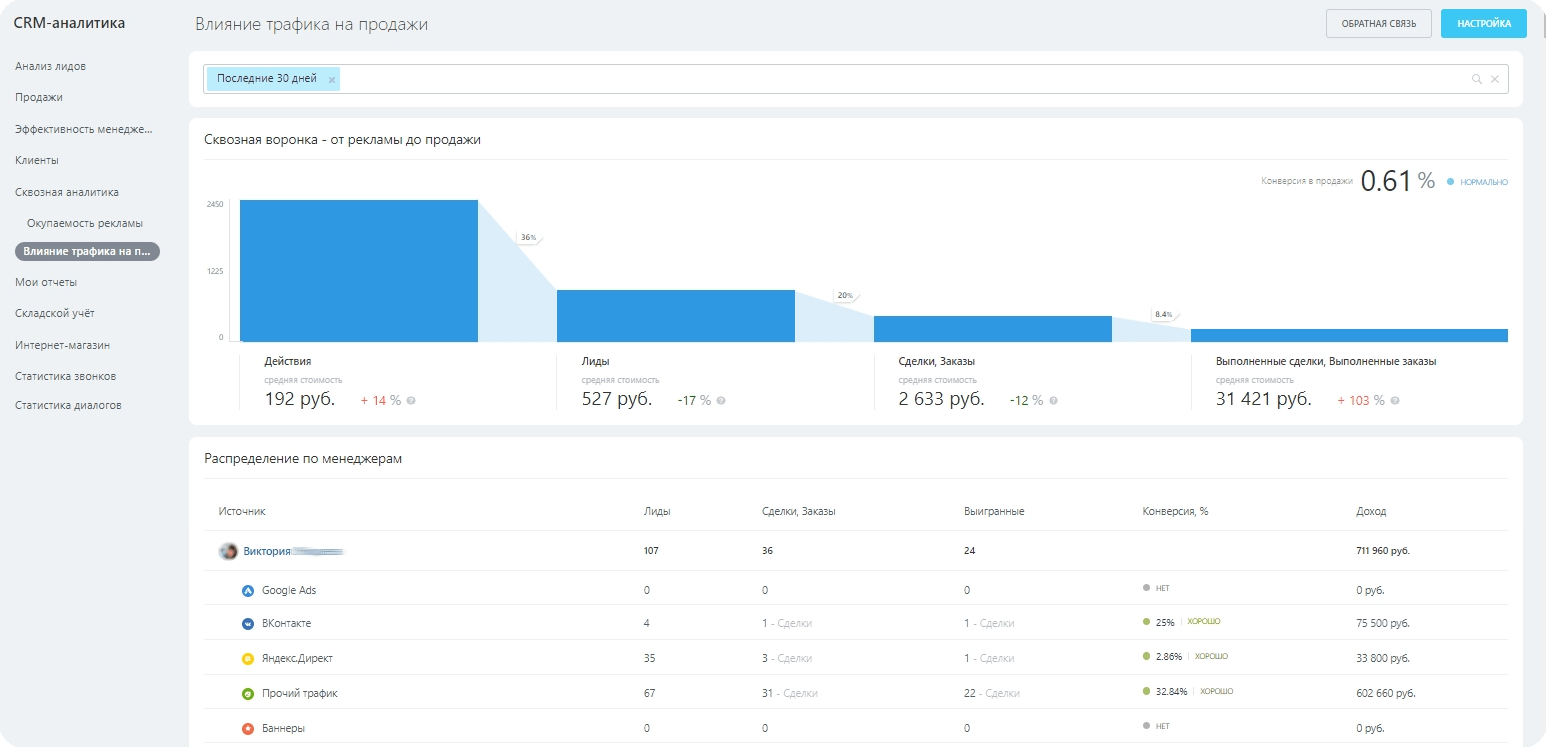Open help icon next to Сделки, Заказы -12%
This screenshot has height=747, width=1546.
[1052, 400]
